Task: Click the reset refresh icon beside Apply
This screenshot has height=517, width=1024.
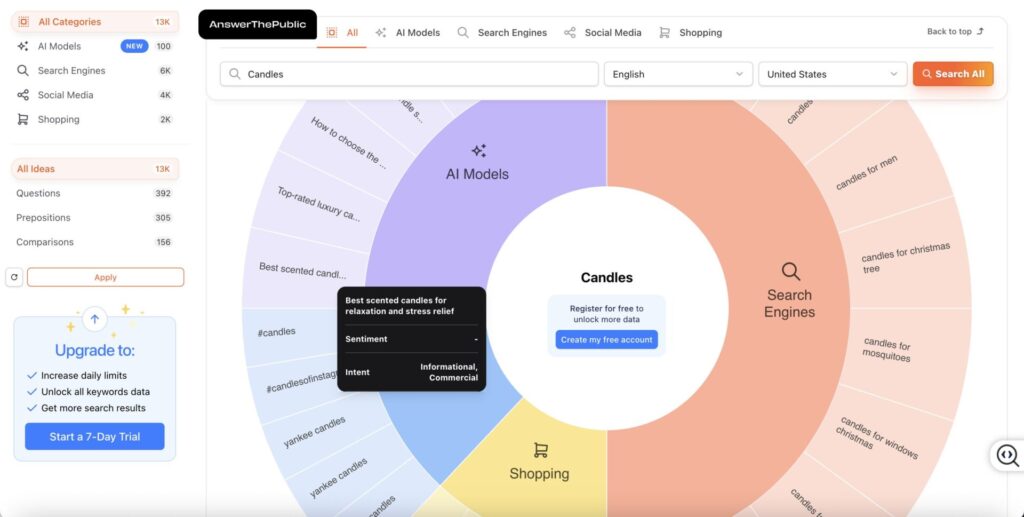Action: (14, 277)
